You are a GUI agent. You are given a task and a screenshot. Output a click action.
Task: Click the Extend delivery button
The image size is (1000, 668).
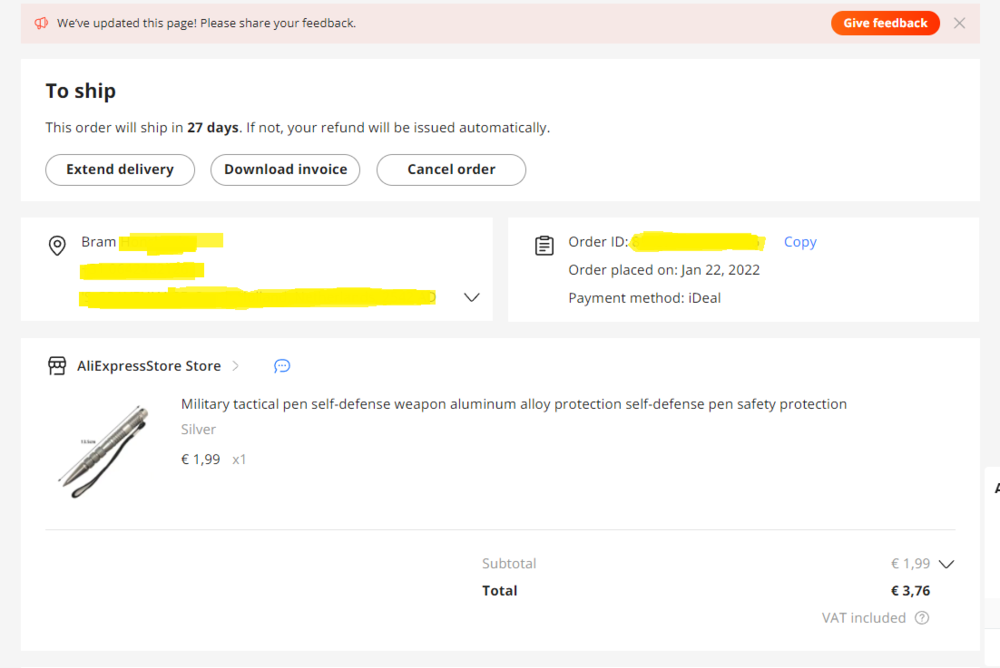(x=120, y=169)
